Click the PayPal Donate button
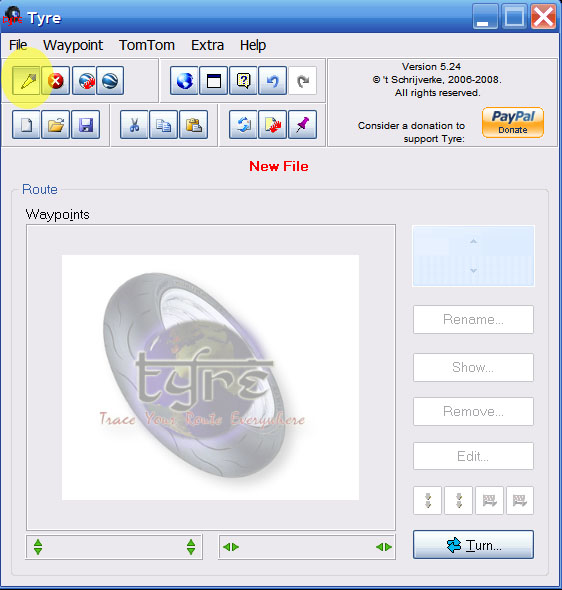The image size is (562, 590). pos(513,123)
